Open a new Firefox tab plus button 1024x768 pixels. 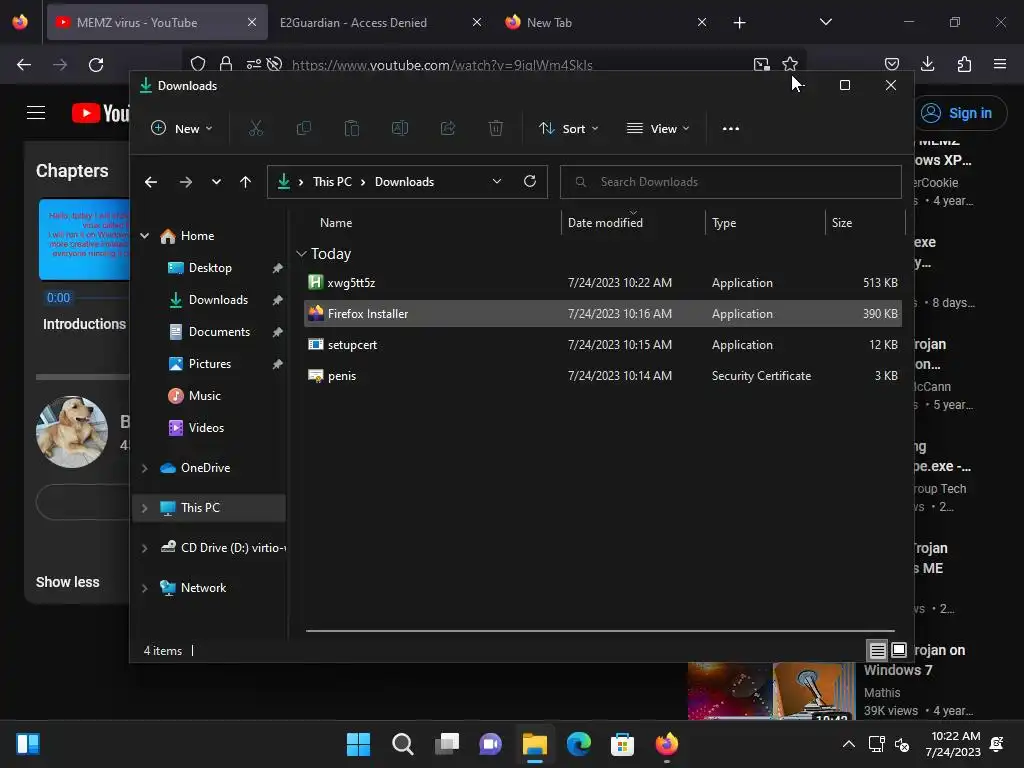pos(739,23)
